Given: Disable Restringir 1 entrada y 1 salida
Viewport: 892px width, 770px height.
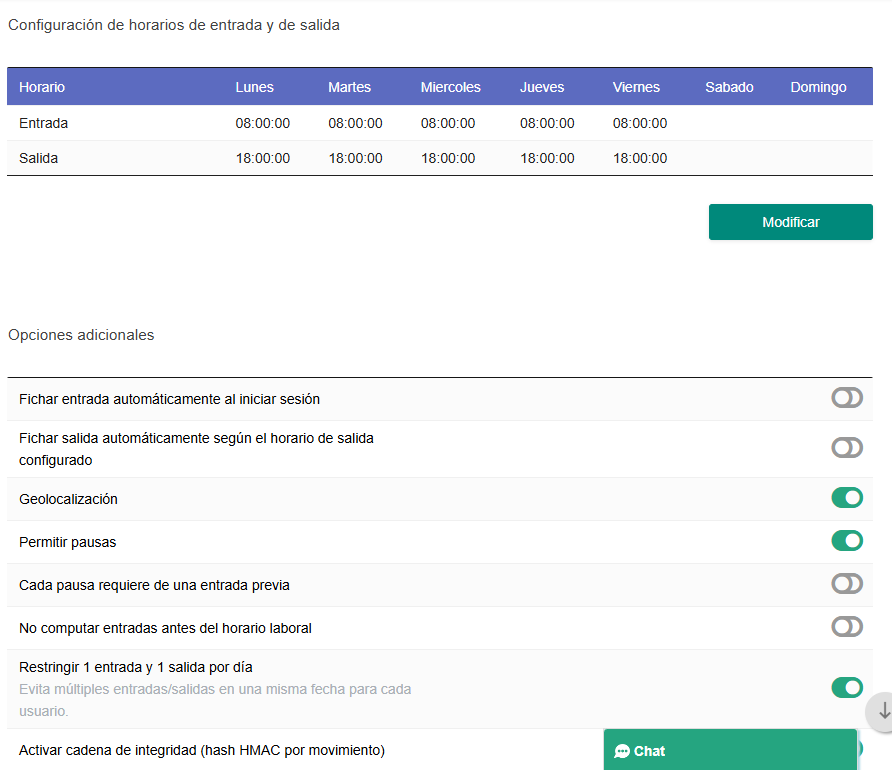Looking at the screenshot, I should point(847,687).
